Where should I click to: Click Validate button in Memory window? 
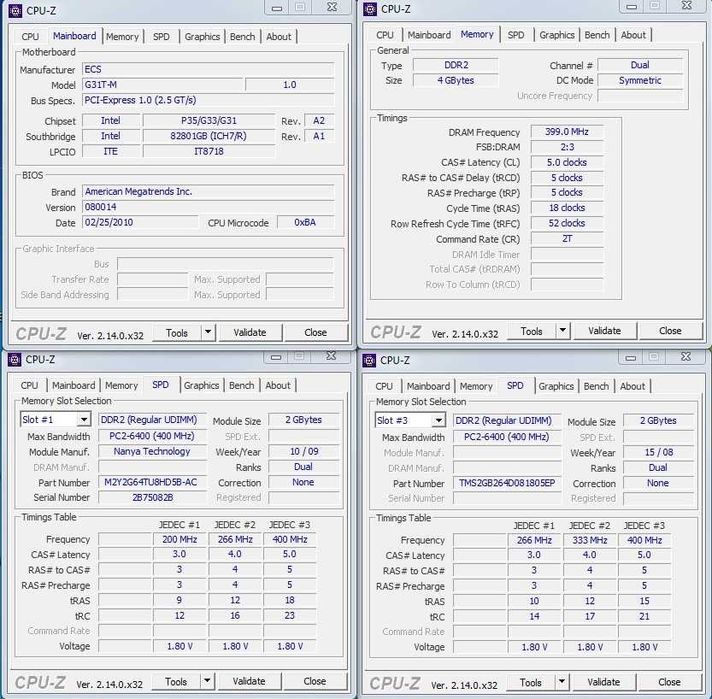[x=604, y=331]
